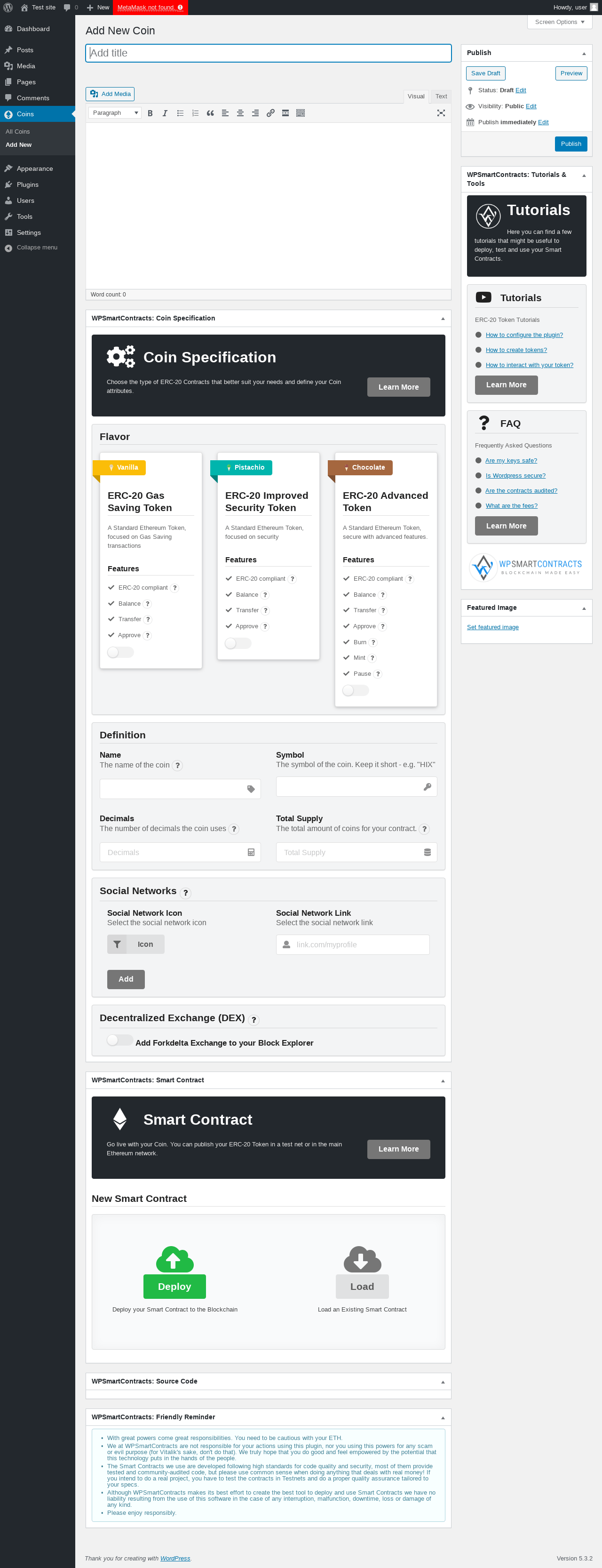Enable the Chocolate flavor toggle
Screen dimensions: 602x1568
356,690
